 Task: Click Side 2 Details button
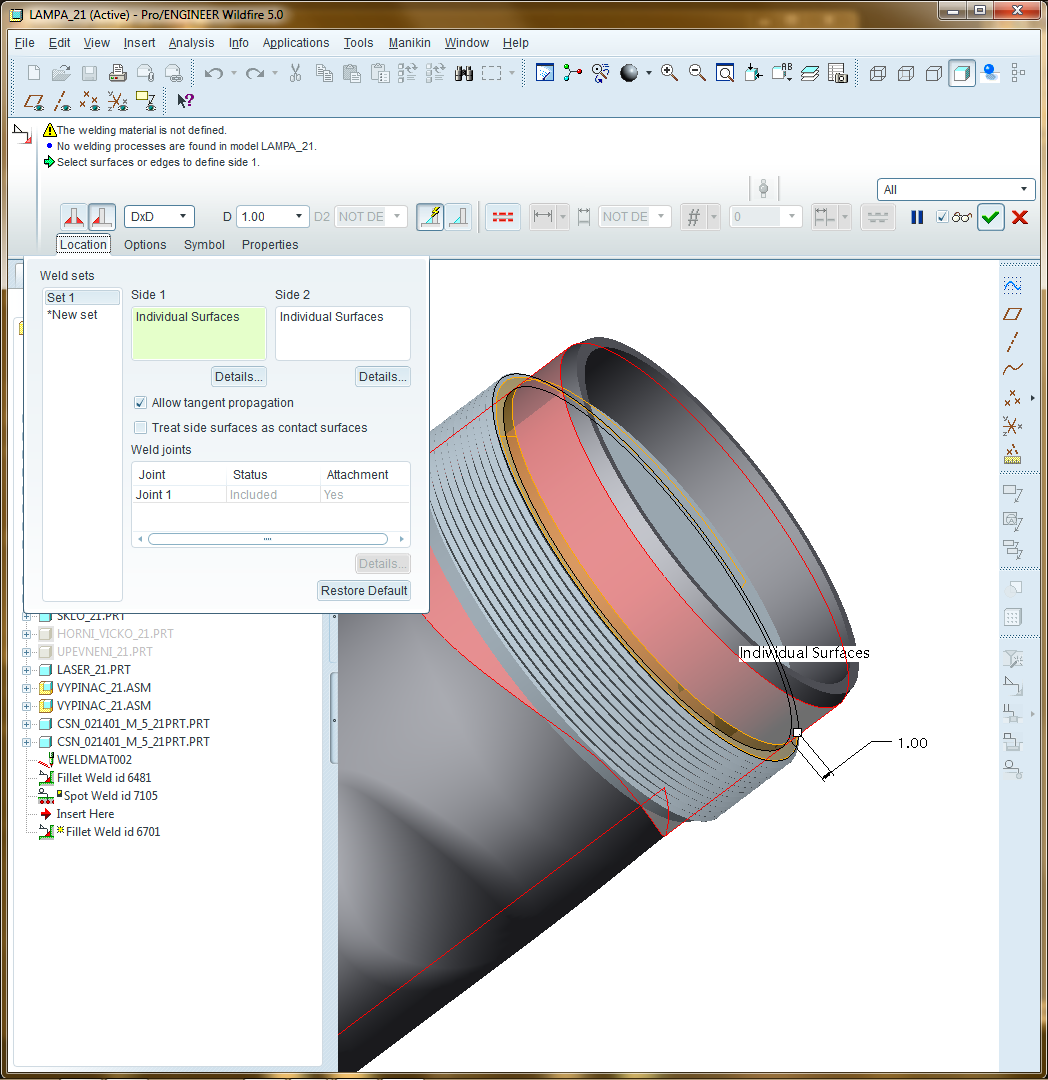point(382,377)
